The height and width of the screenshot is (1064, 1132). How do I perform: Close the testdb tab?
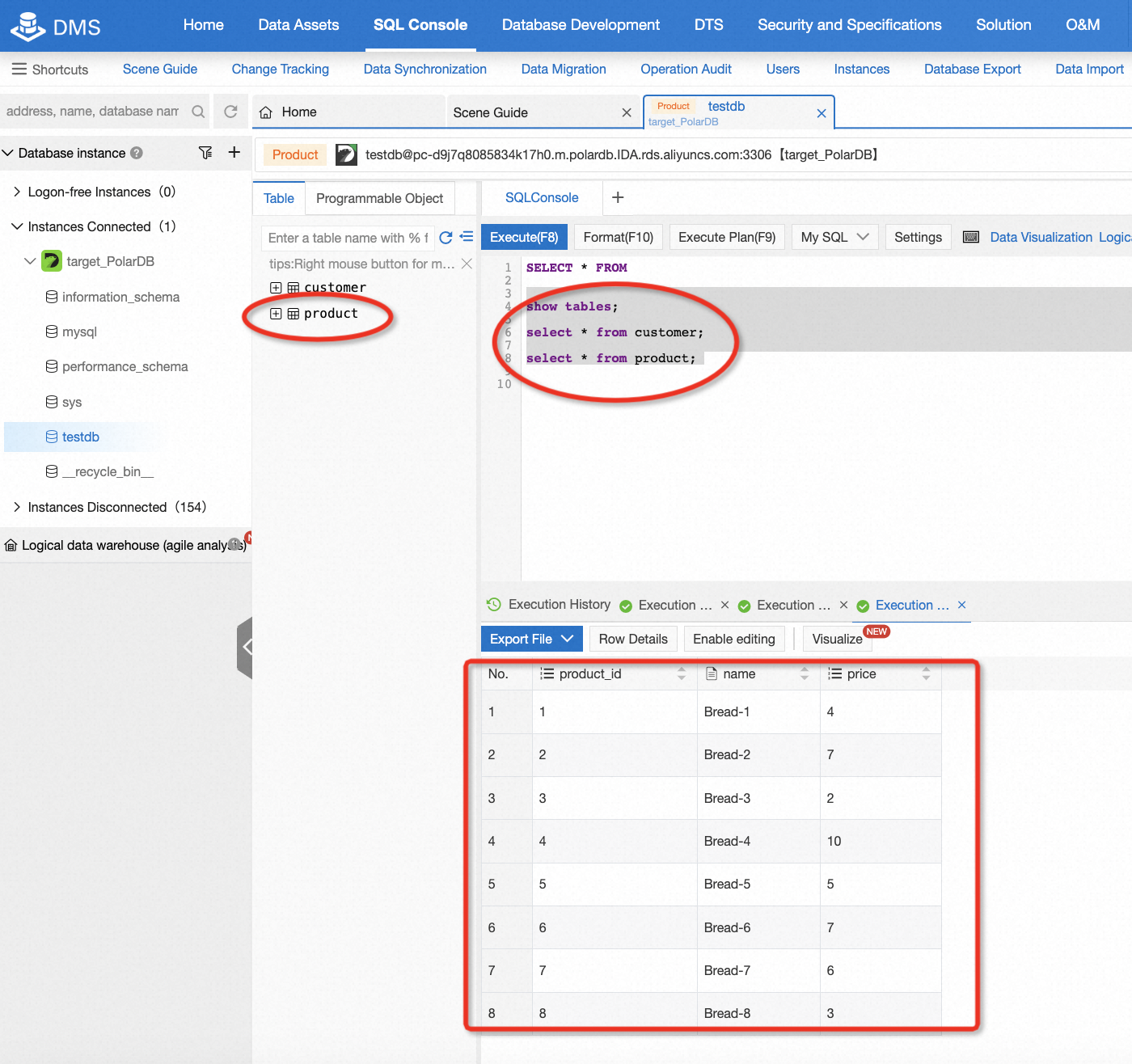822,113
